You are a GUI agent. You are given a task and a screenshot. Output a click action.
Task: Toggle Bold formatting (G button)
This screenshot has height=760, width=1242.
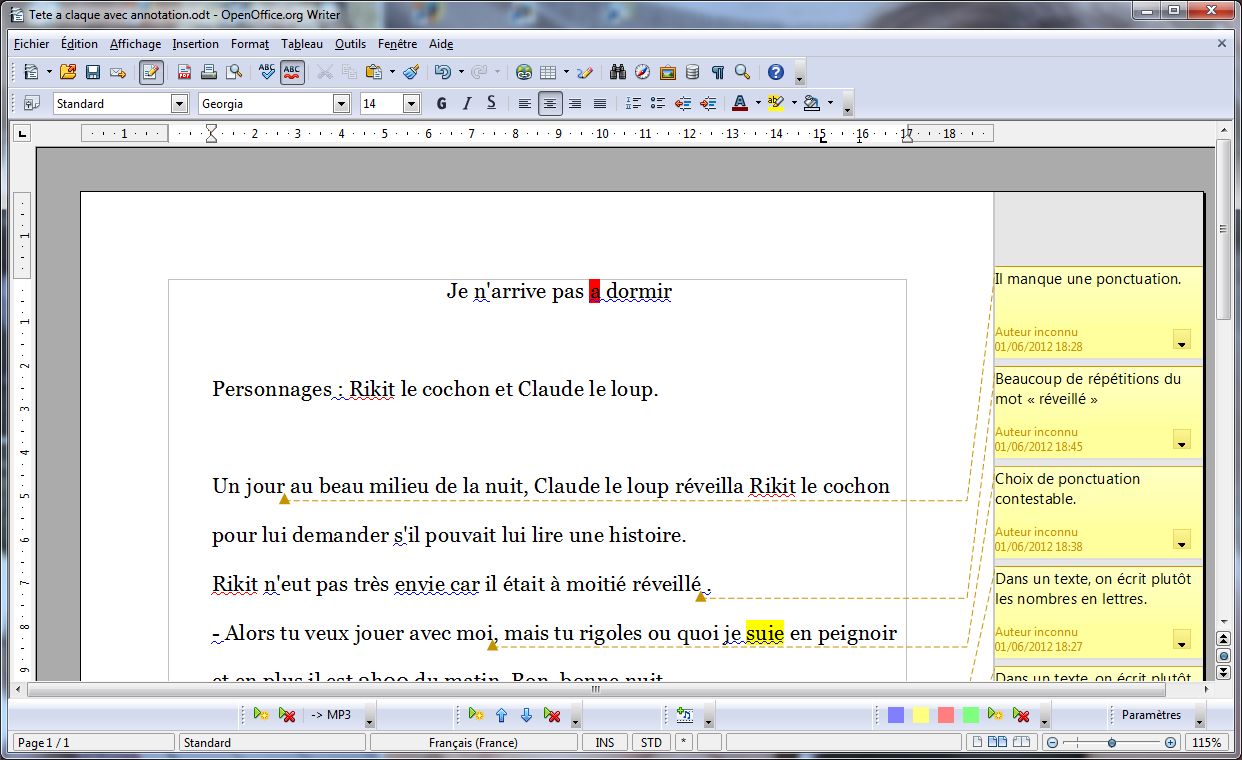(x=442, y=103)
